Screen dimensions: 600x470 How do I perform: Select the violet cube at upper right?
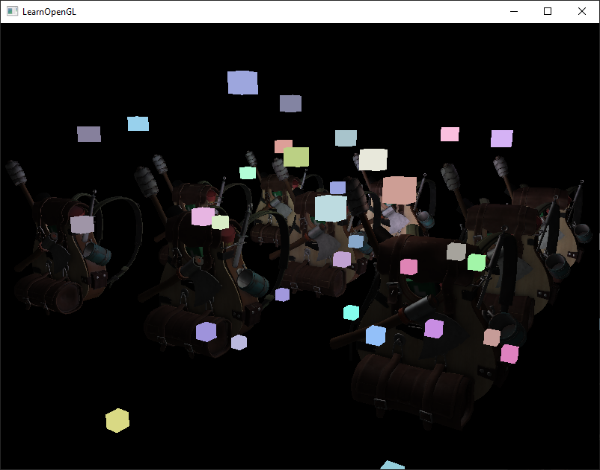(x=502, y=138)
